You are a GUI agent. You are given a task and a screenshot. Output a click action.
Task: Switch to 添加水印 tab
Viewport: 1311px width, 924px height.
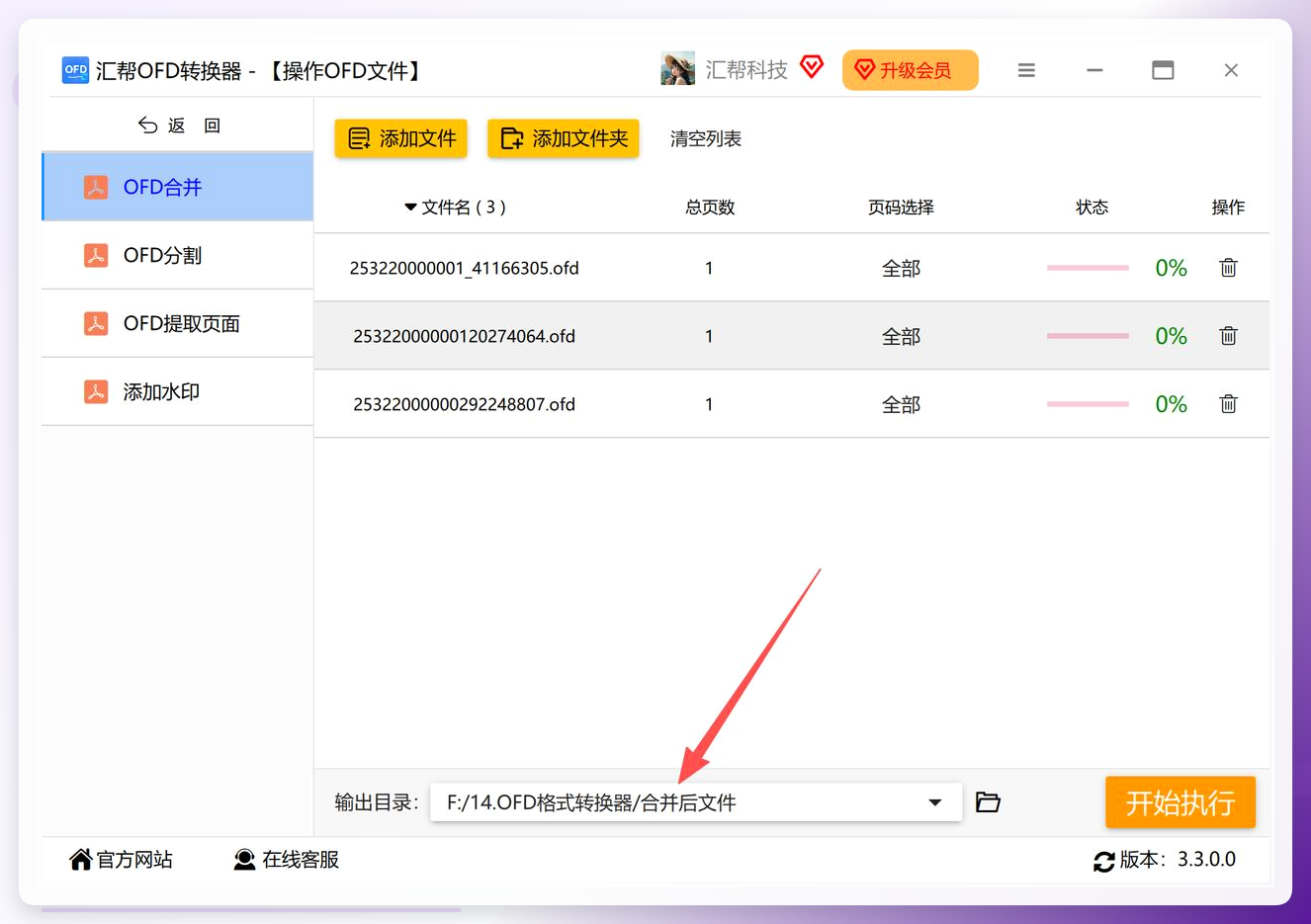(x=178, y=391)
